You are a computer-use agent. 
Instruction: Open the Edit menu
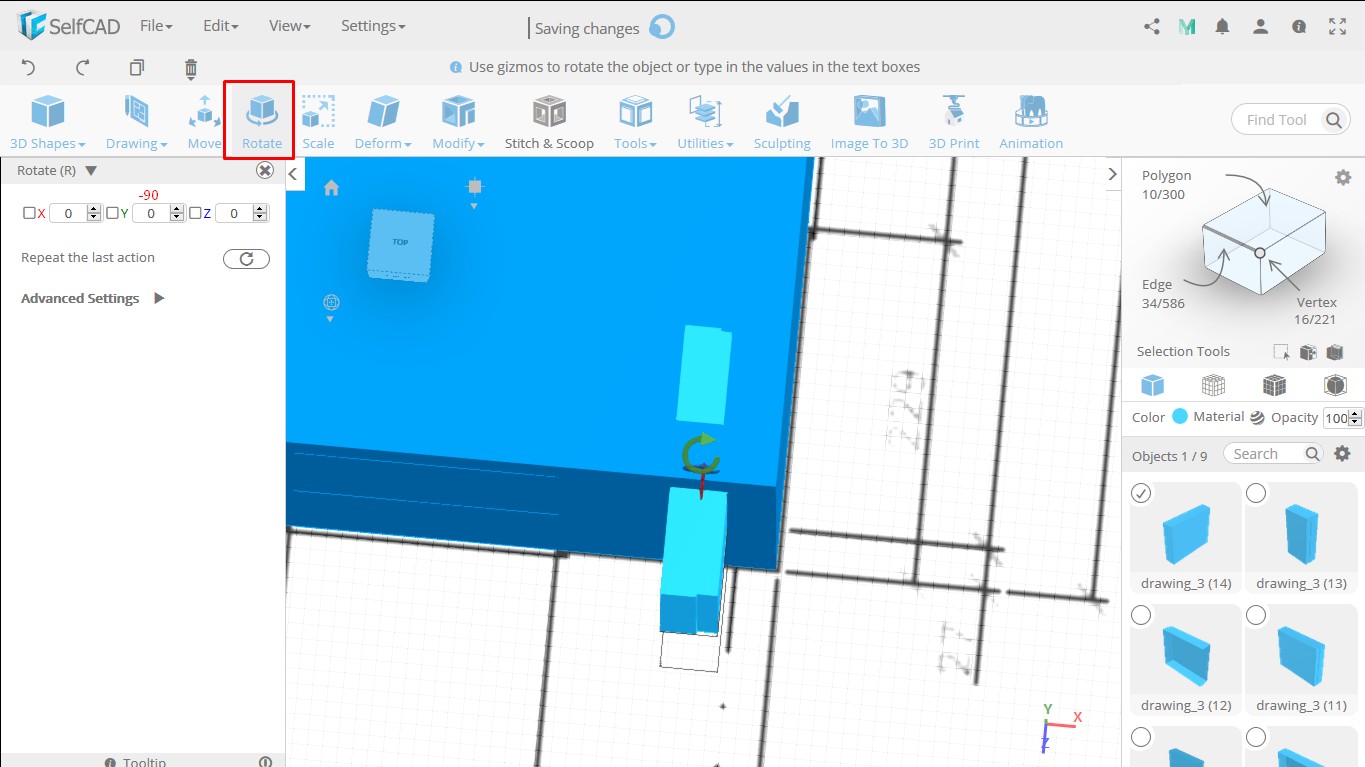[x=220, y=26]
